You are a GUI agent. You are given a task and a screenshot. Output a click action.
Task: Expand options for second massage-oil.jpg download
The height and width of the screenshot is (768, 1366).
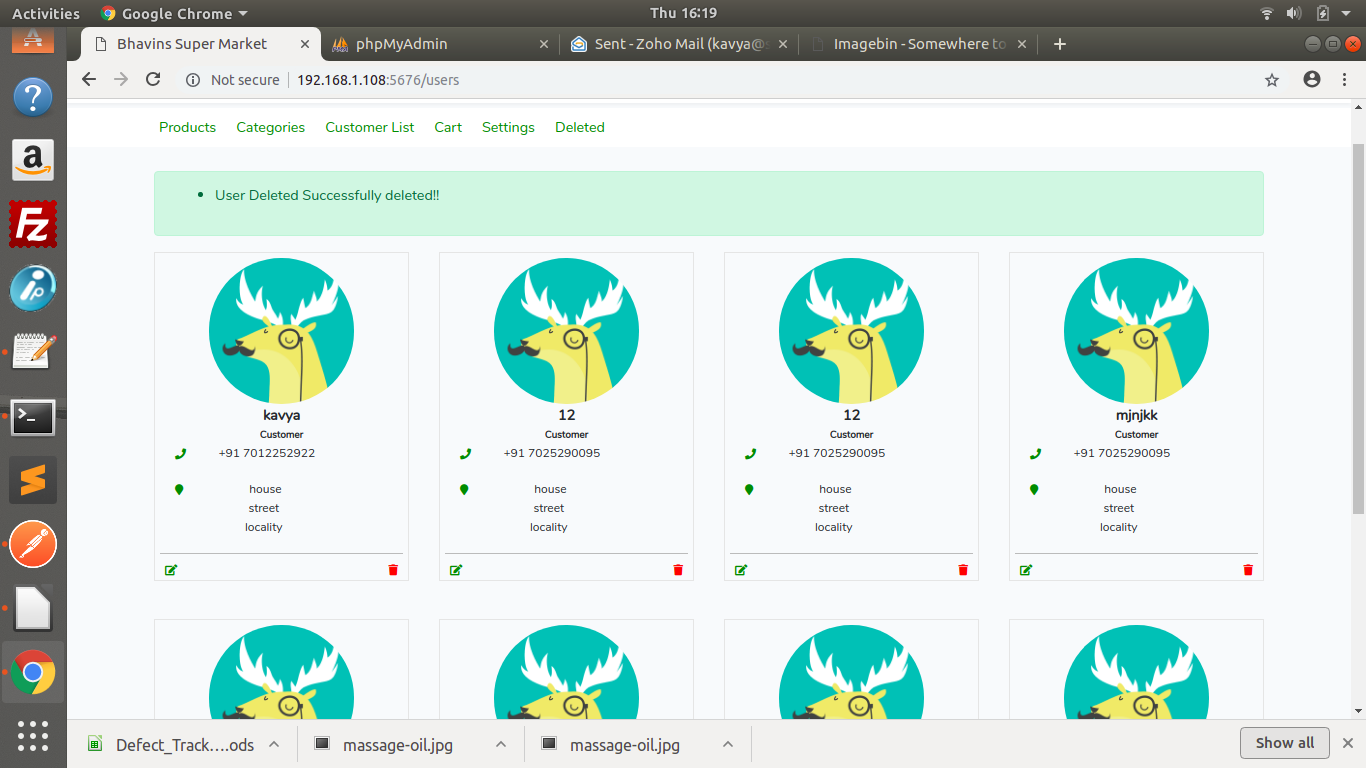tap(728, 744)
